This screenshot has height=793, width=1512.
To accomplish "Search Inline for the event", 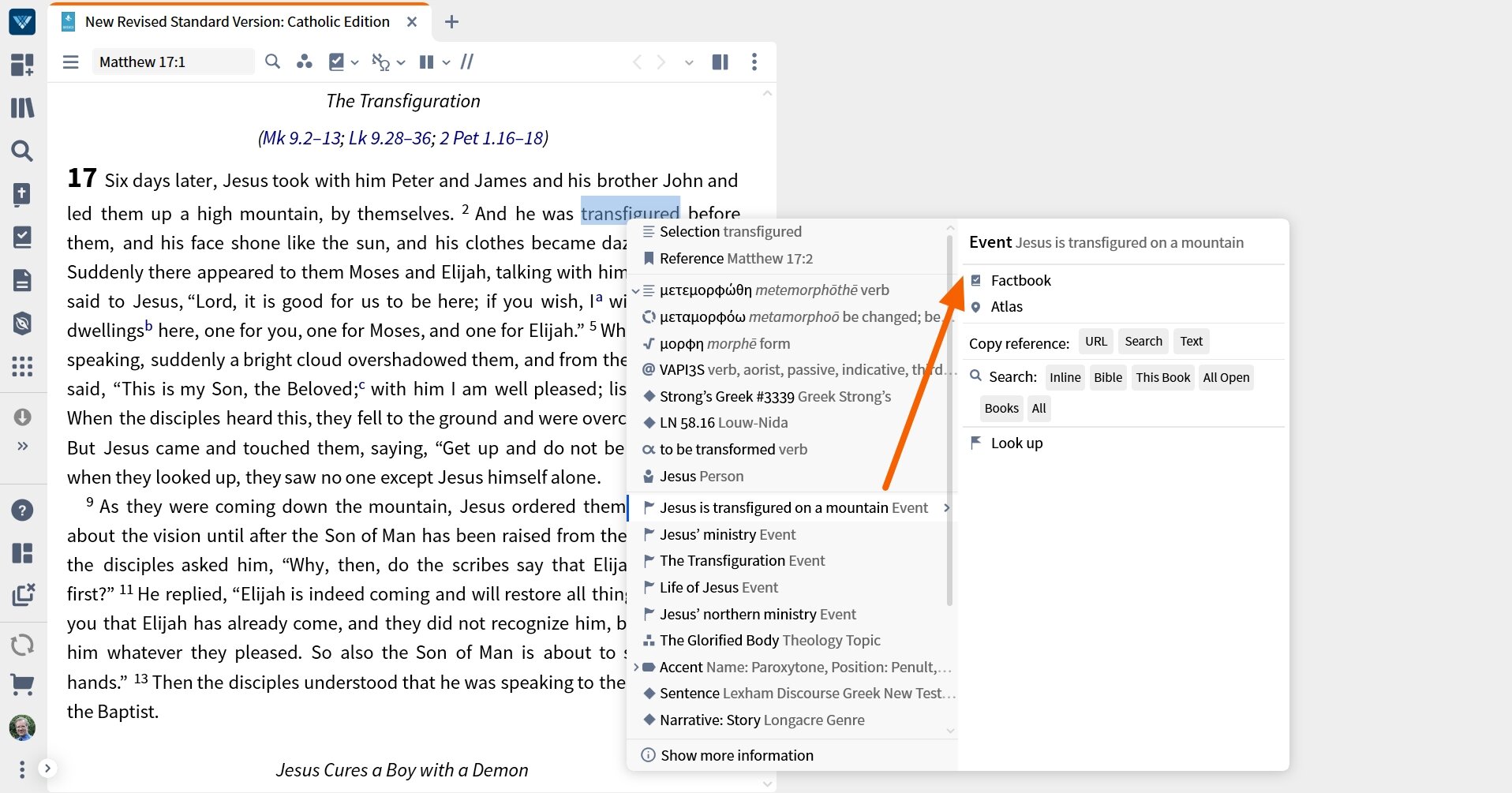I will tap(1065, 377).
